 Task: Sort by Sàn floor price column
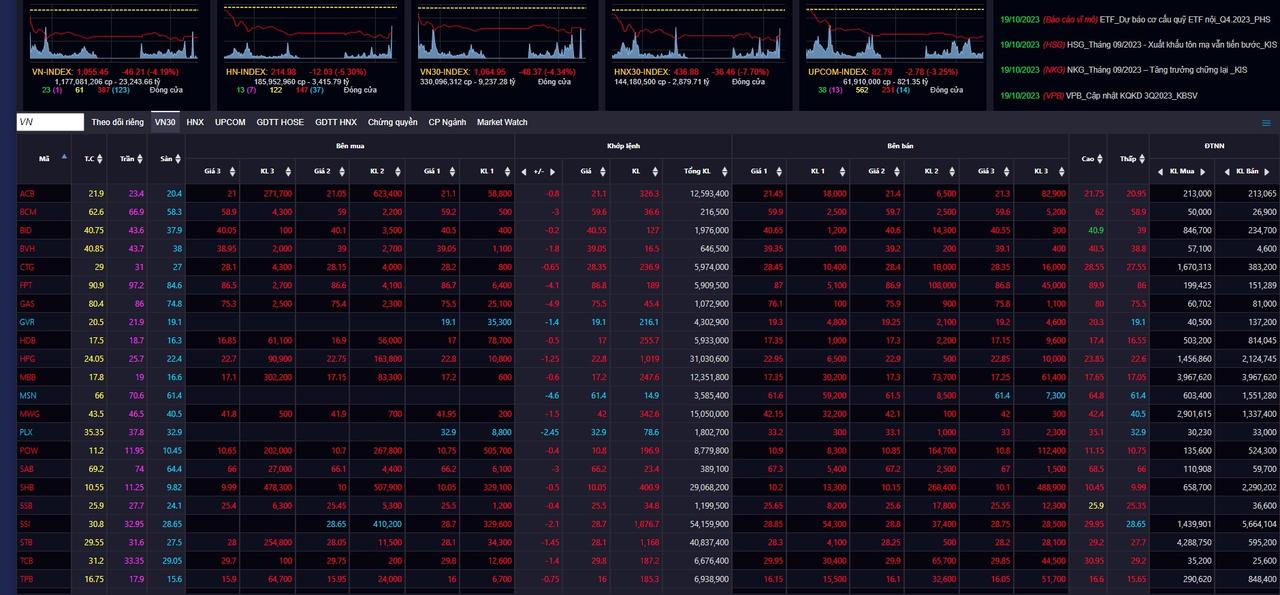(178, 158)
